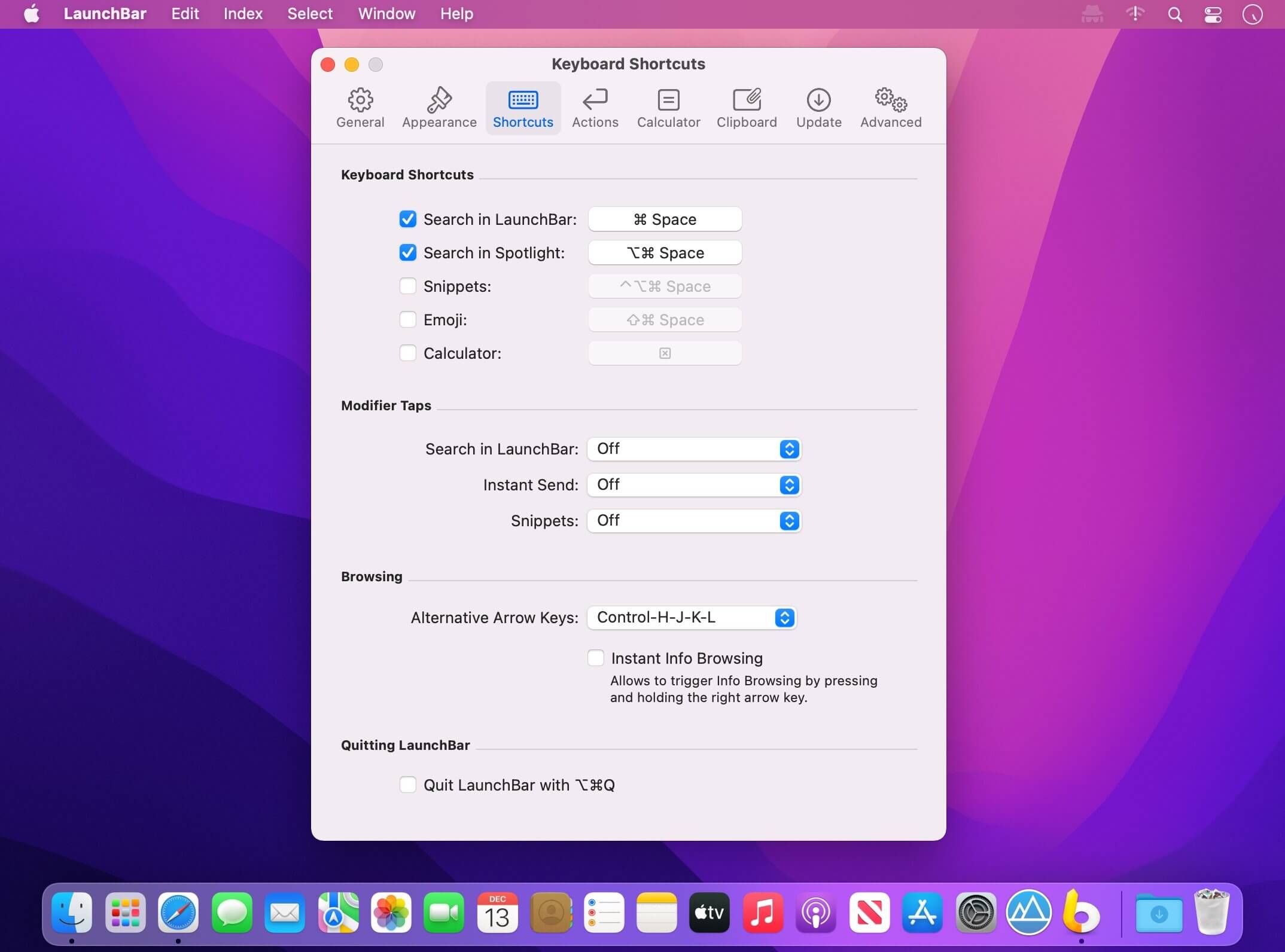Open System Preferences from the Dock
1285x952 pixels.
click(x=976, y=913)
